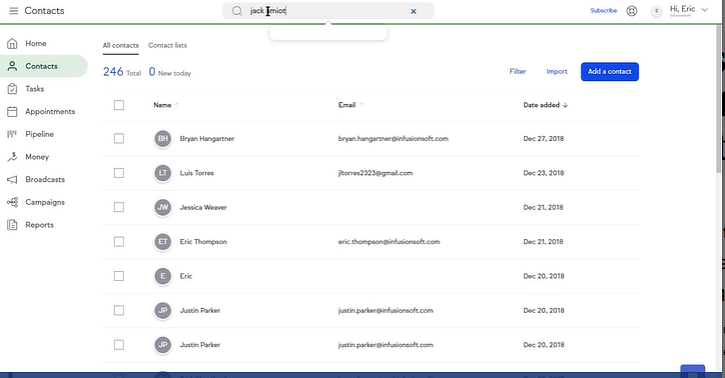Click the Campaigns flow icon
The width and height of the screenshot is (725, 378).
pyautogui.click(x=12, y=202)
